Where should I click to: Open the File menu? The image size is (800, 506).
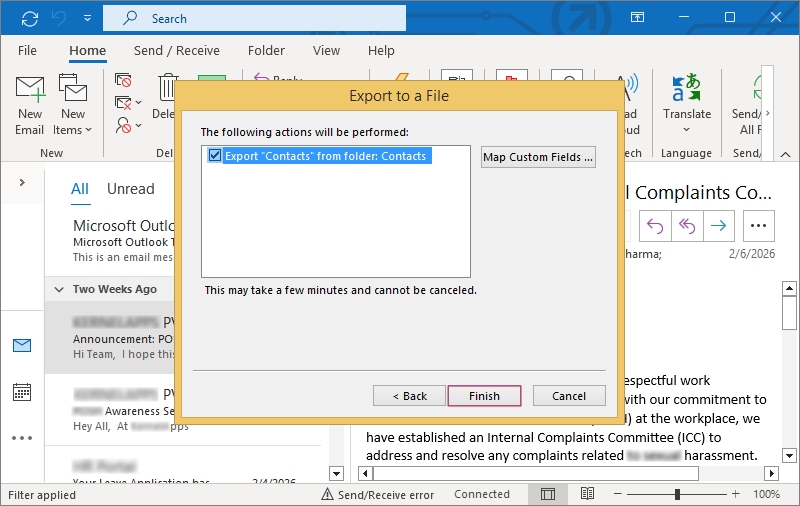[27, 51]
